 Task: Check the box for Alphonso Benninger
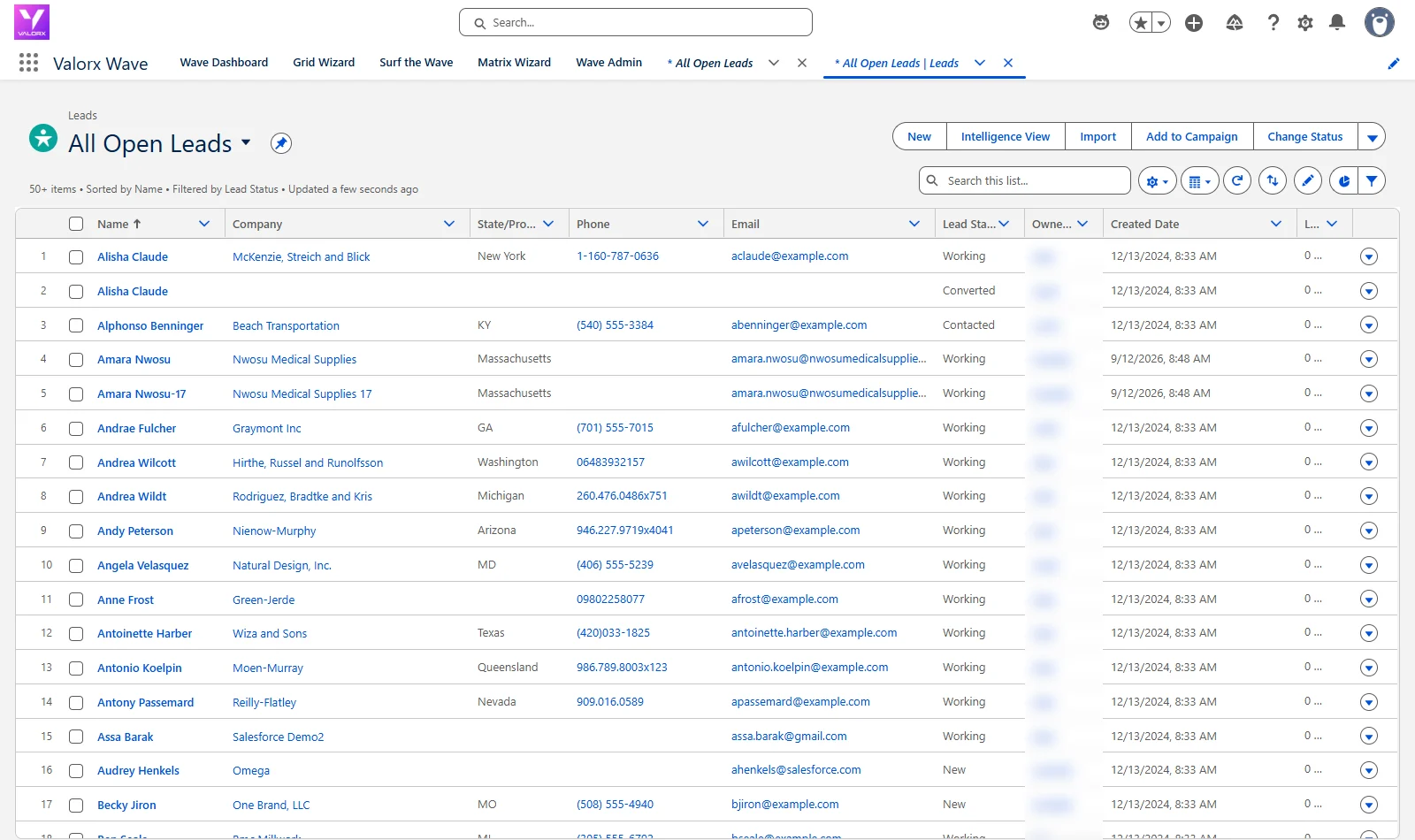76,325
